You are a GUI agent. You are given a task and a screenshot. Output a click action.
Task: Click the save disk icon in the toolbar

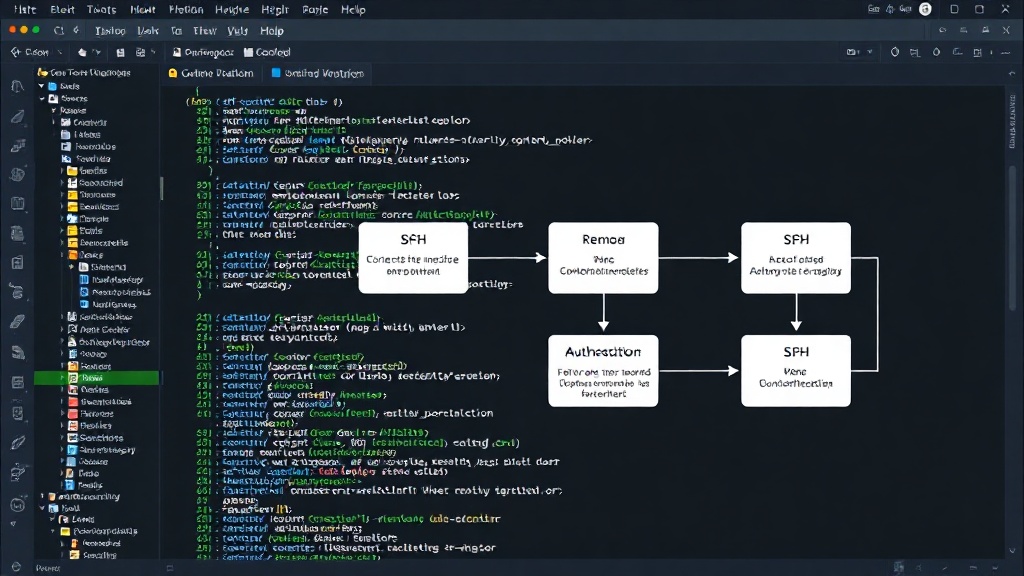pyautogui.click(x=120, y=52)
